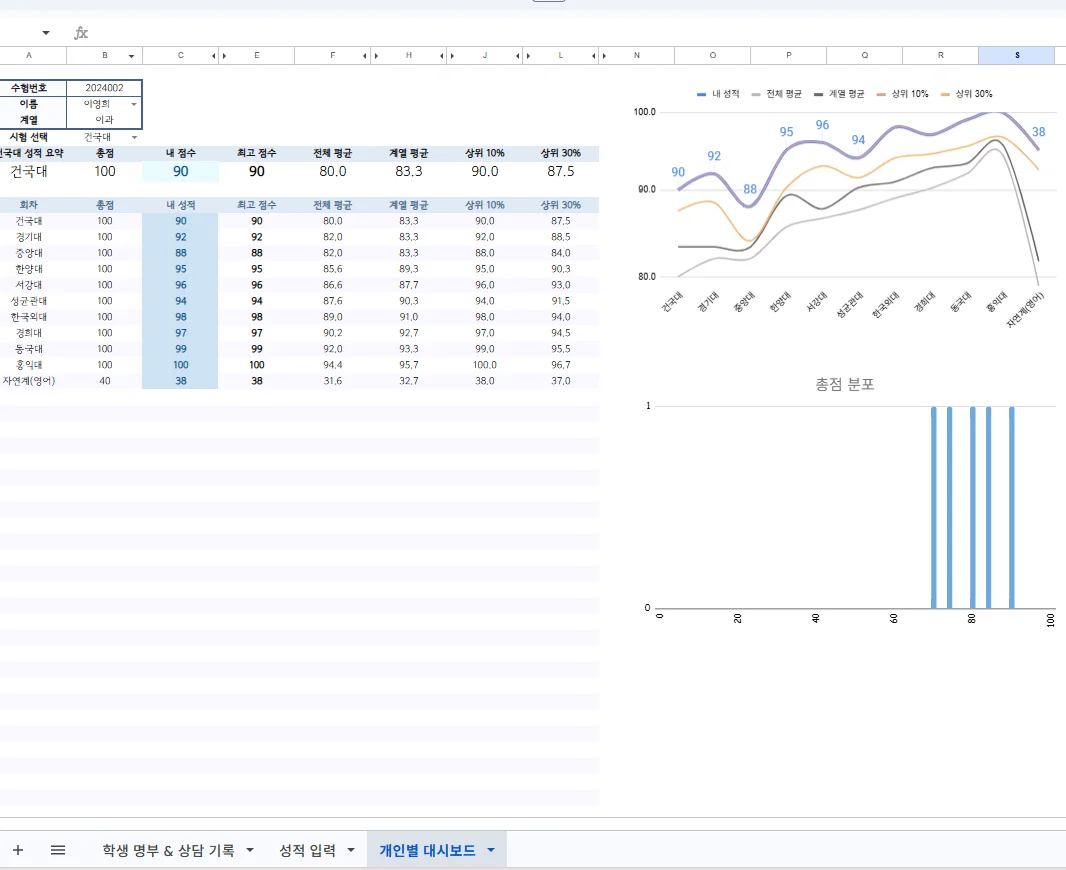Image resolution: width=1066 pixels, height=870 pixels.
Task: Select the 경기대 row label
Action: click(x=29, y=237)
